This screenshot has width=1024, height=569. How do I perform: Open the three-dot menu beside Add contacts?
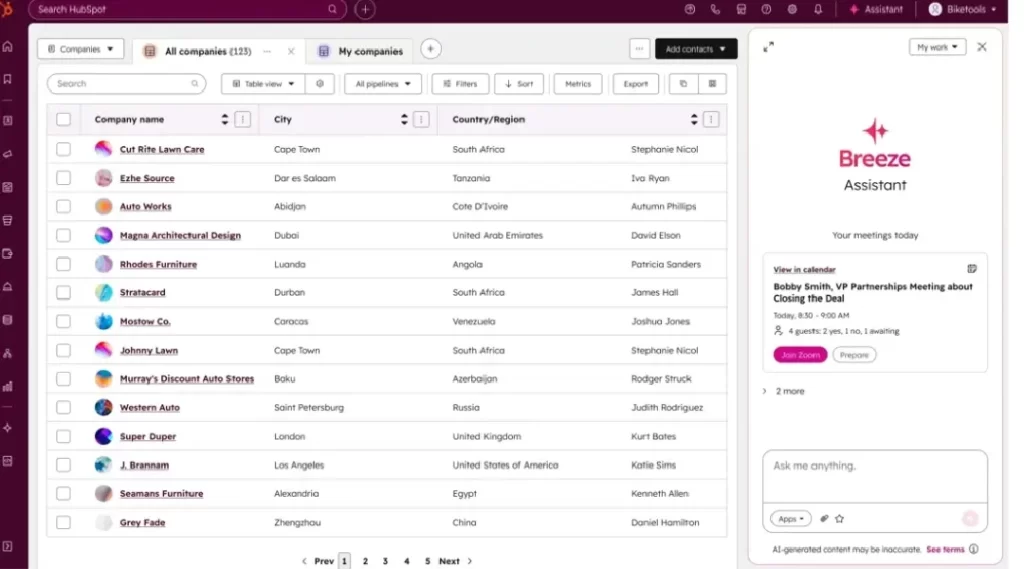(x=639, y=49)
